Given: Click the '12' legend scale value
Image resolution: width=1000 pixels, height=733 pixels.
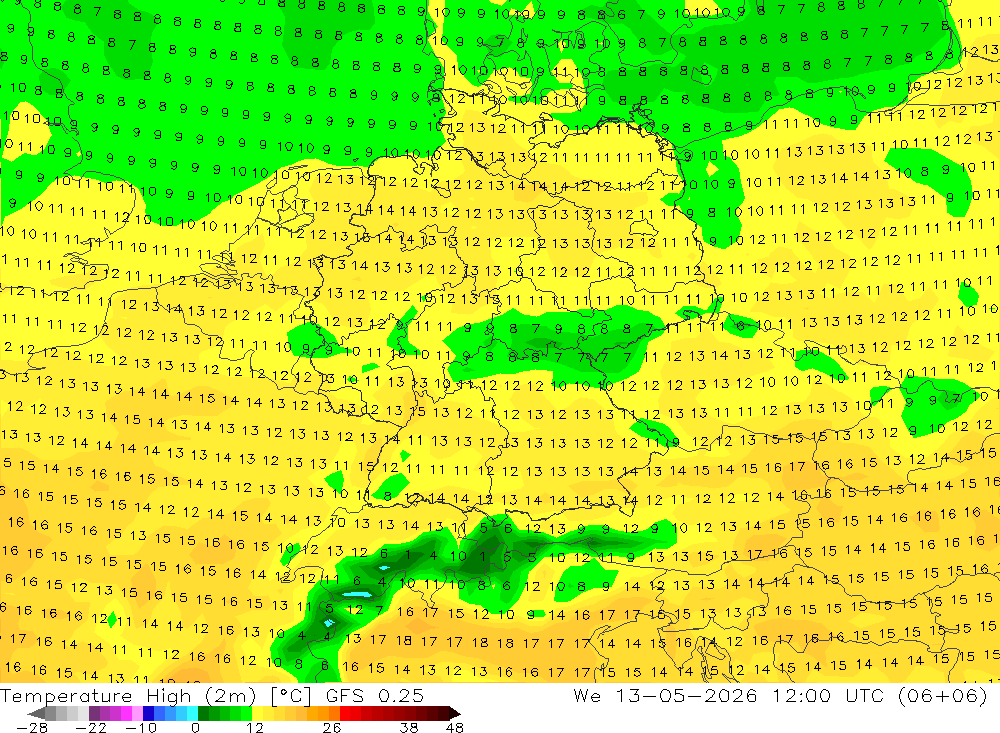Looking at the screenshot, I should 255,727.
